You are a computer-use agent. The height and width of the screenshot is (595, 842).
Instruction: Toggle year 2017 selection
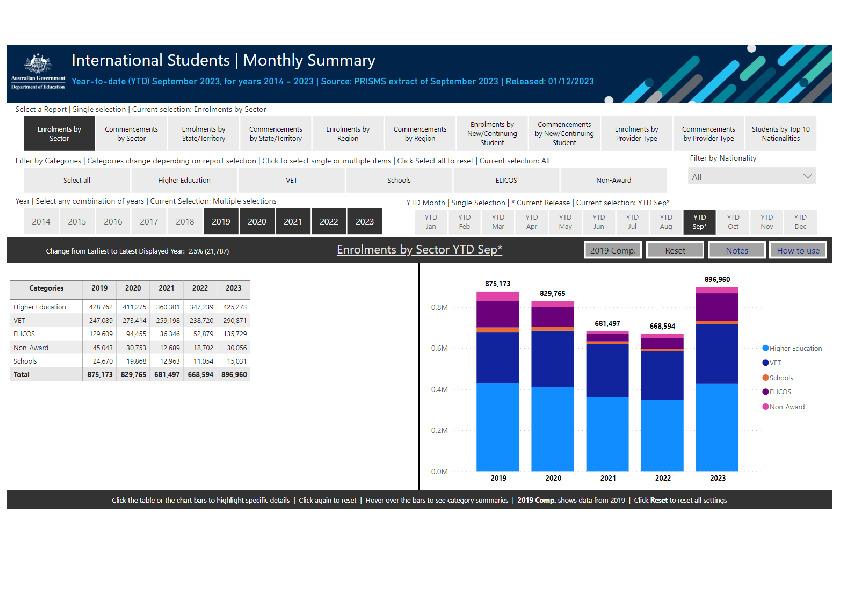(149, 221)
